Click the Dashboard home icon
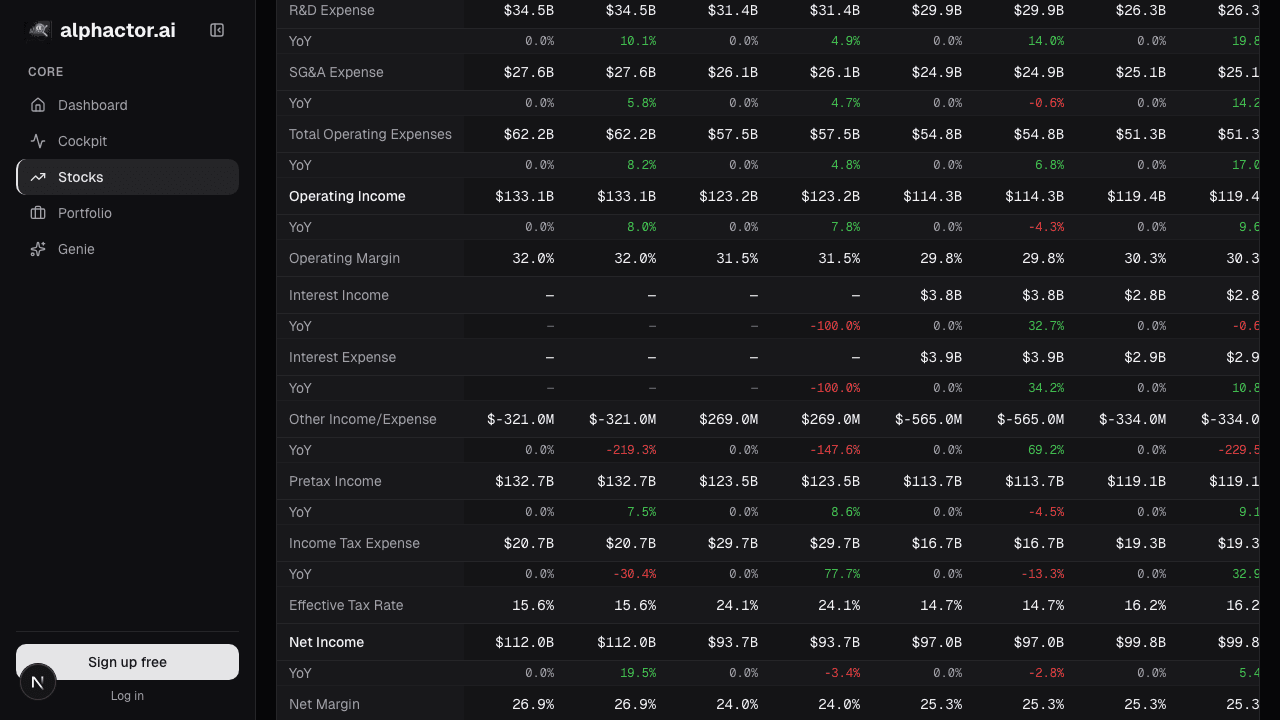This screenshot has width=1280, height=720. [x=38, y=105]
